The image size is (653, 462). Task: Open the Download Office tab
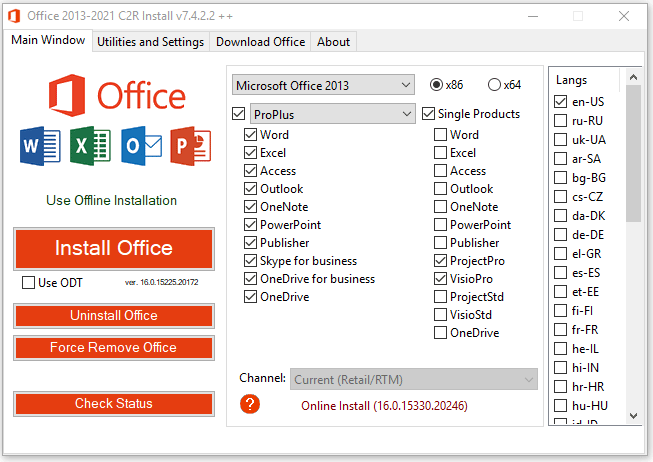[260, 42]
